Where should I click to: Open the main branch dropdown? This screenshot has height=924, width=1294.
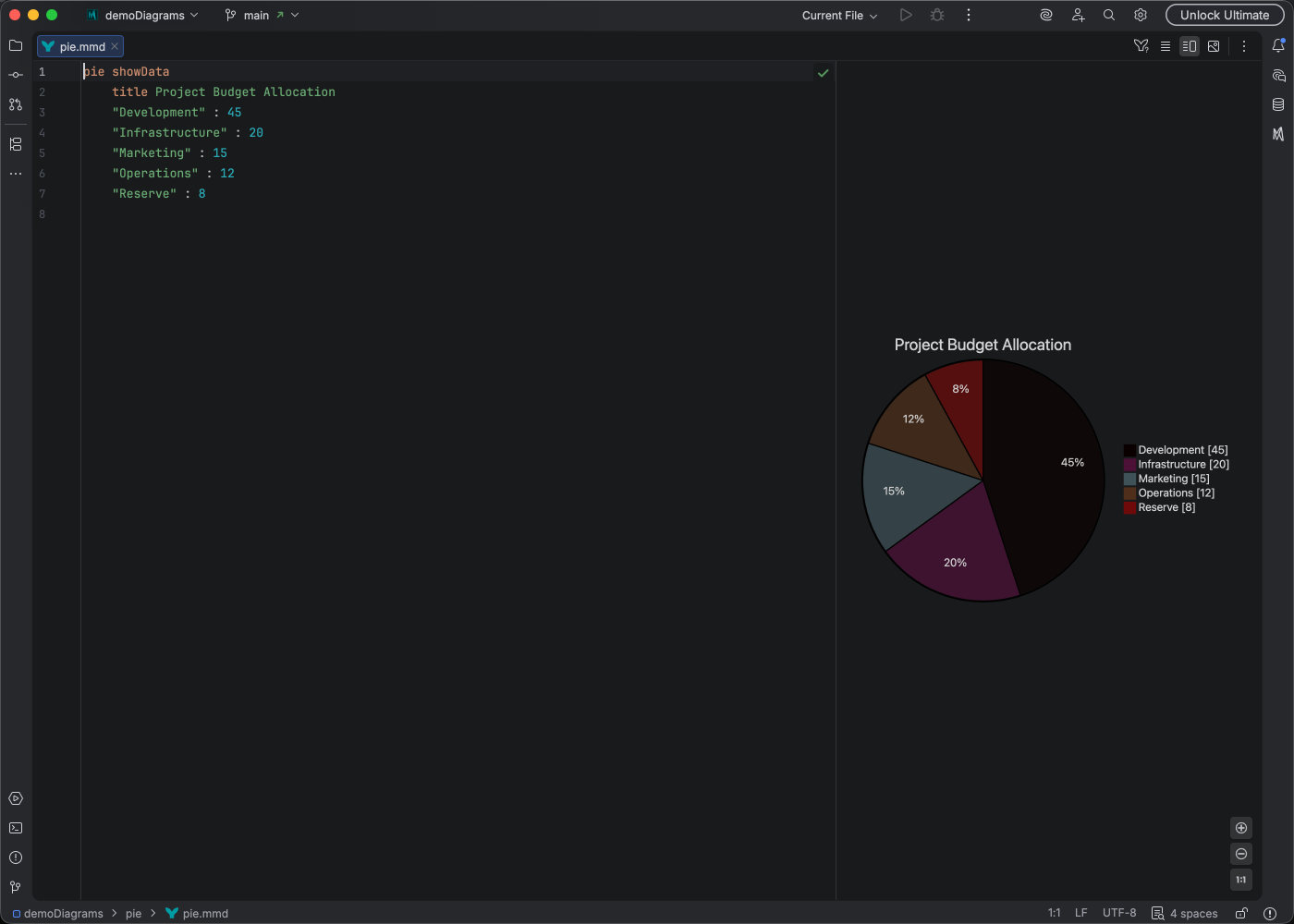point(262,15)
